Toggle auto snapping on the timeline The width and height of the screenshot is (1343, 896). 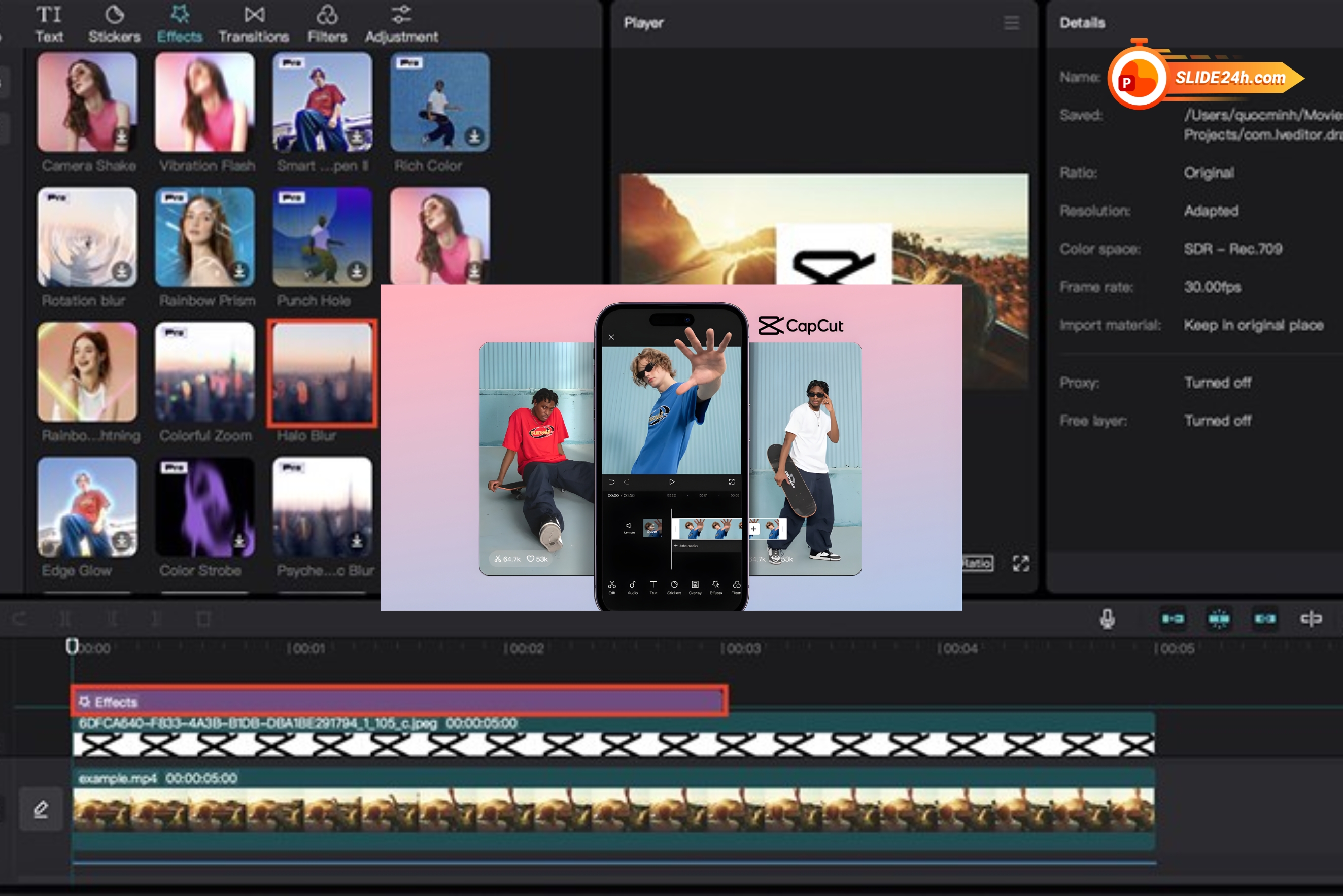tap(1218, 619)
